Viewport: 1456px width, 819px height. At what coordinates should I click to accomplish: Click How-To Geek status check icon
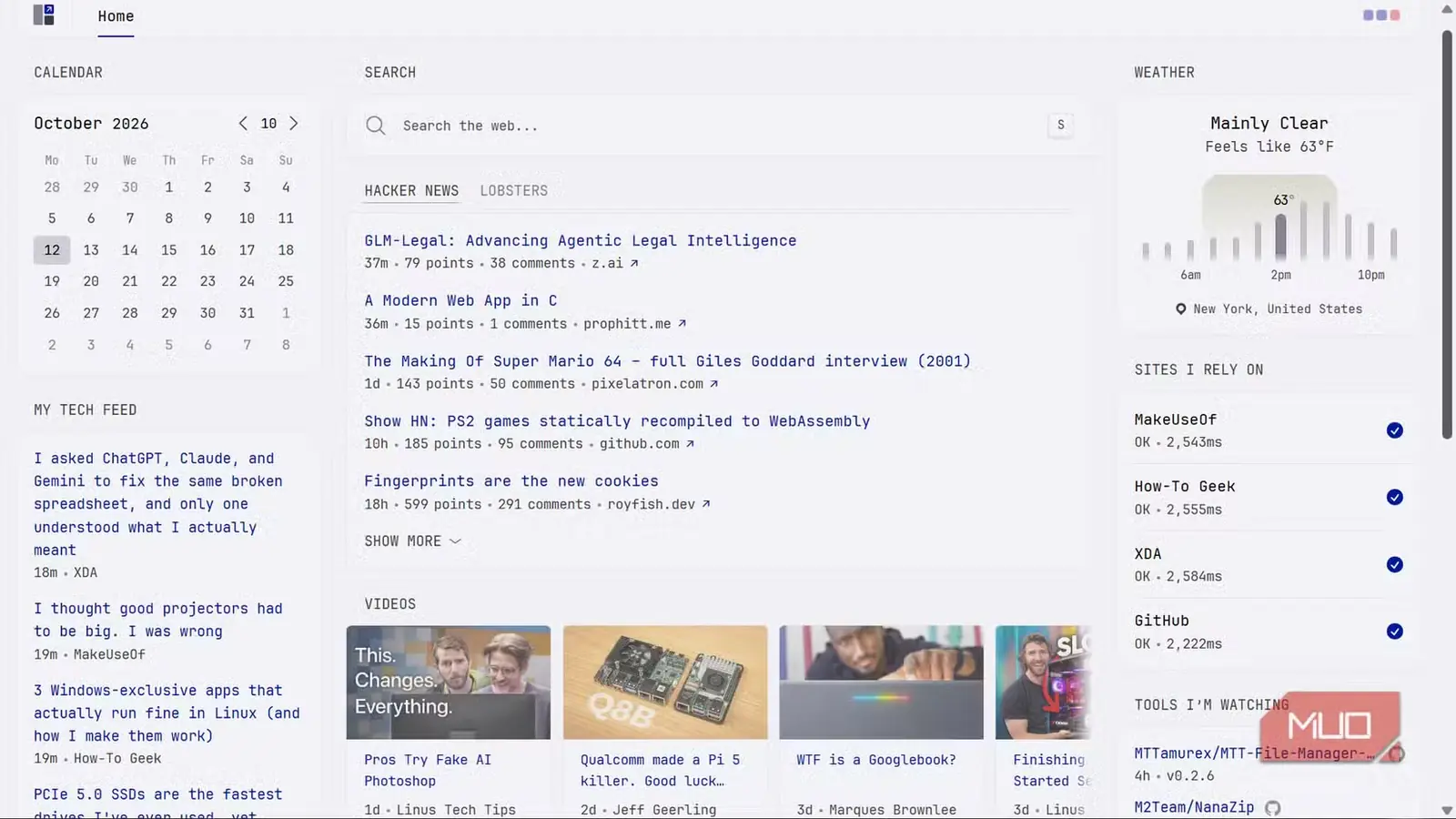[1394, 497]
